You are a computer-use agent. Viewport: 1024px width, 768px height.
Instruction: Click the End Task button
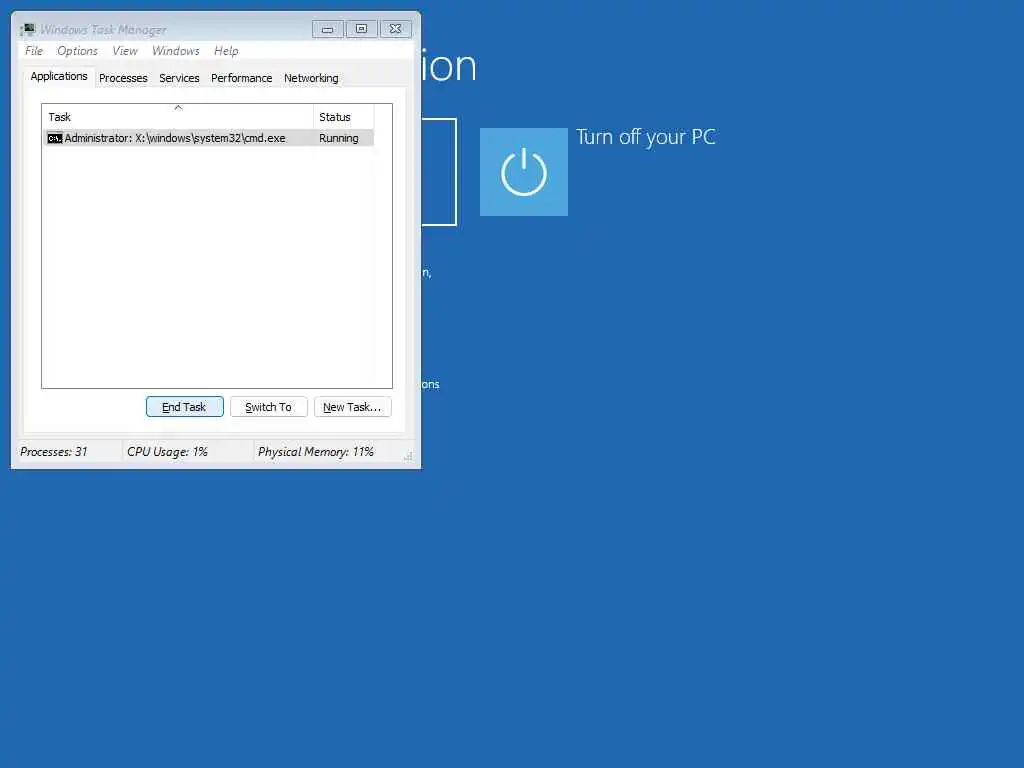point(185,407)
